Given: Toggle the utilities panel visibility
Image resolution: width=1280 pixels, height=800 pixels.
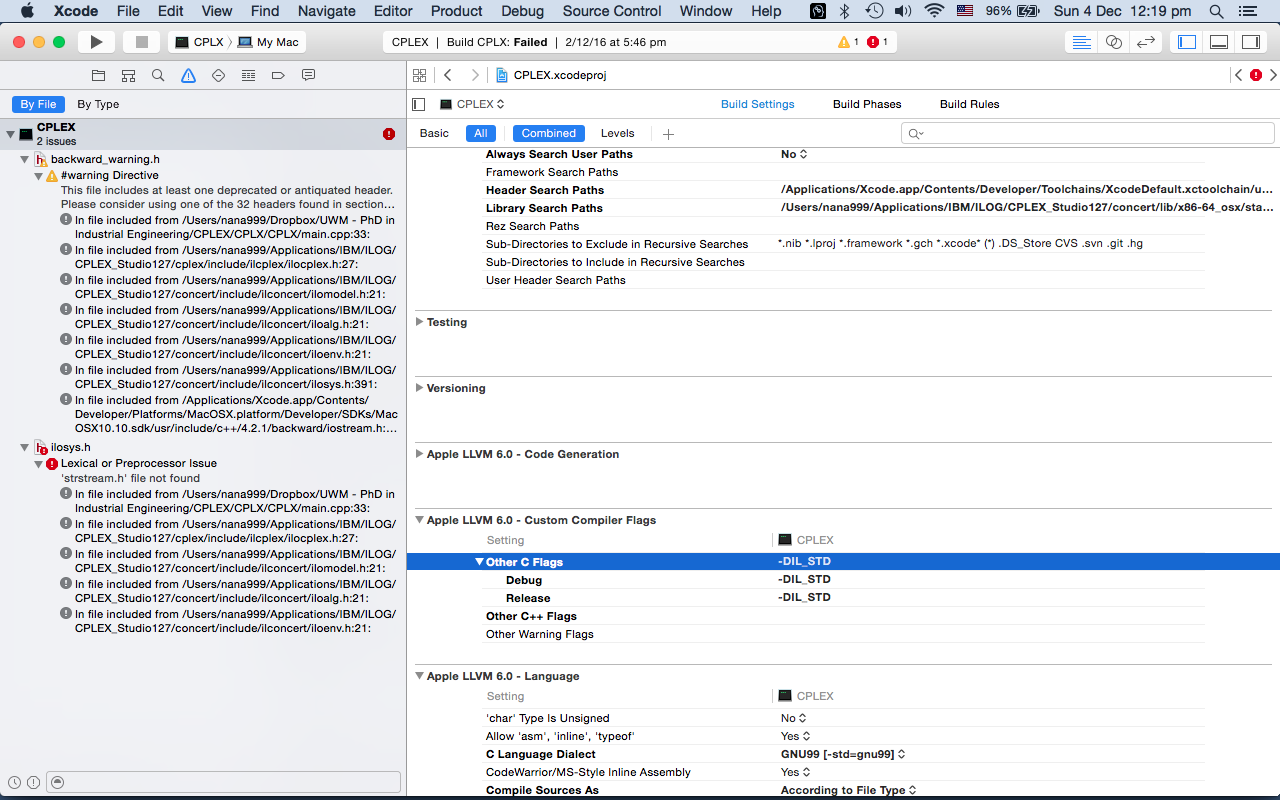Looking at the screenshot, I should point(1251,42).
